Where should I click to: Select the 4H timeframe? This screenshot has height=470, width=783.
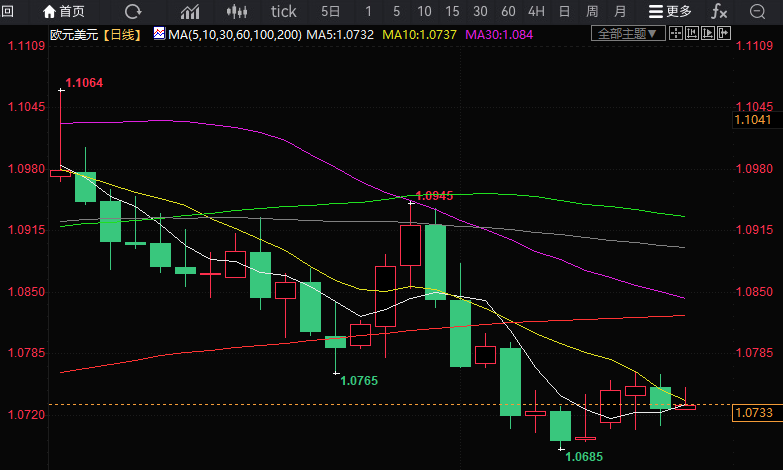click(x=536, y=11)
